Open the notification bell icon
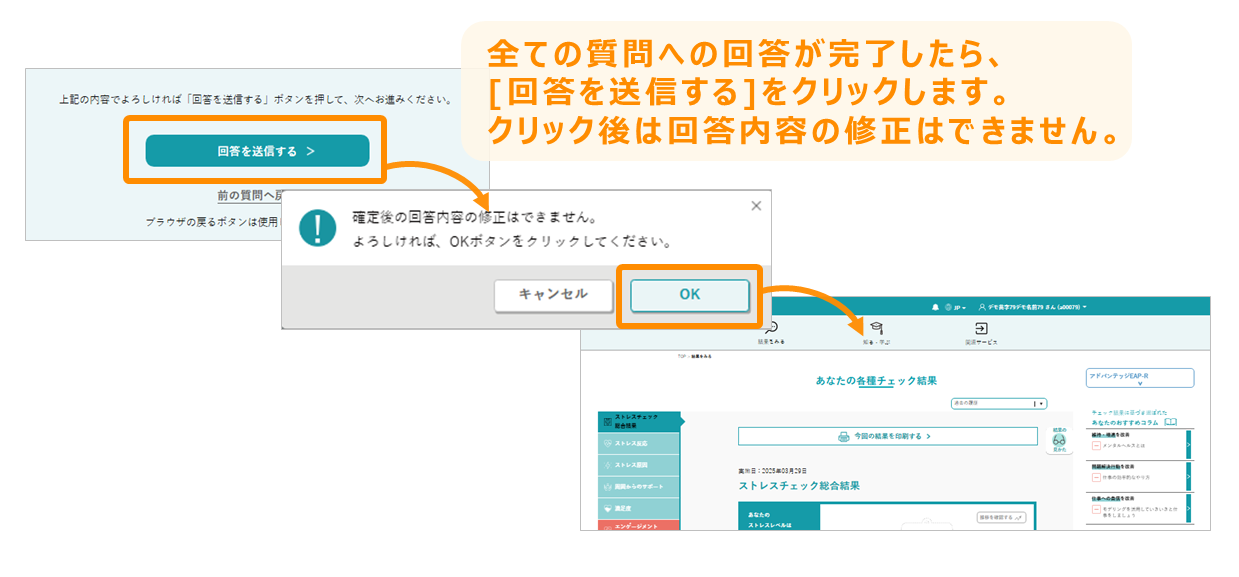 pos(935,307)
